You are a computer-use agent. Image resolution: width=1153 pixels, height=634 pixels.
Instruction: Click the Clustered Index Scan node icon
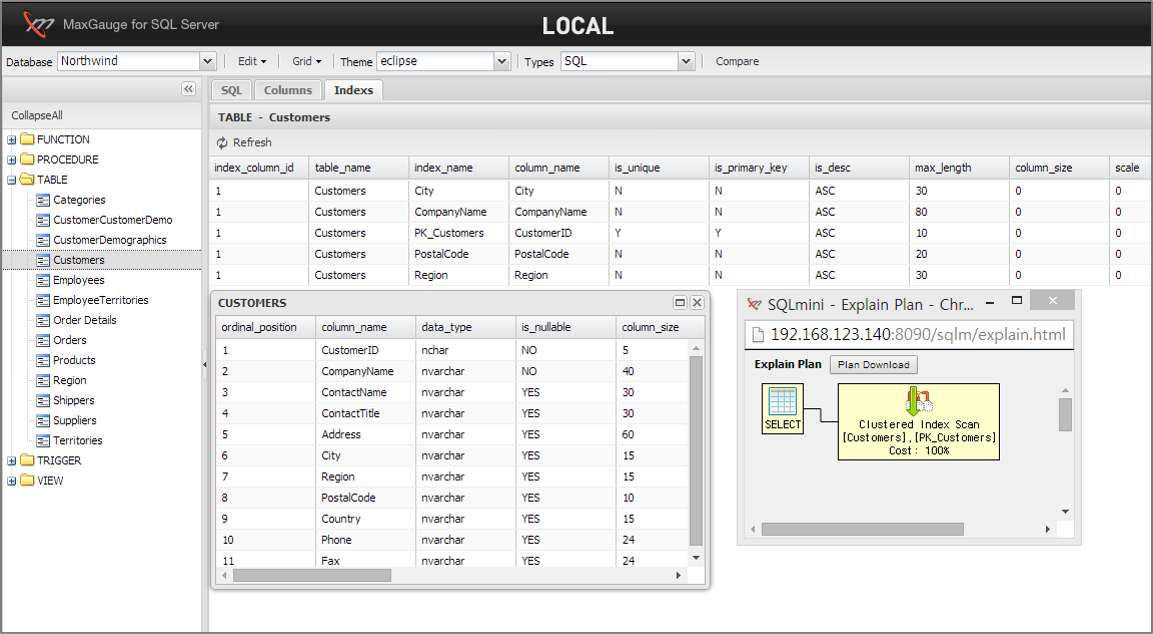(x=918, y=401)
